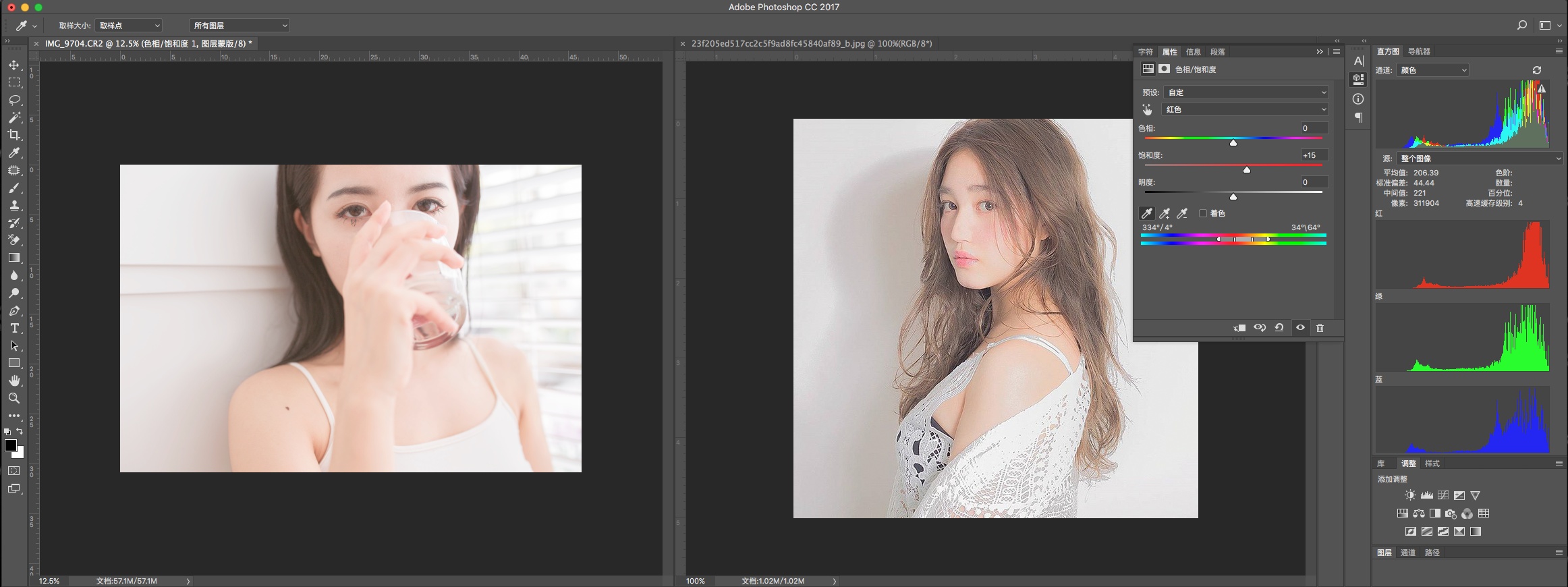This screenshot has width=1568, height=587.
Task: Open the 通道 channel dropdown in histogram
Action: (x=1432, y=70)
